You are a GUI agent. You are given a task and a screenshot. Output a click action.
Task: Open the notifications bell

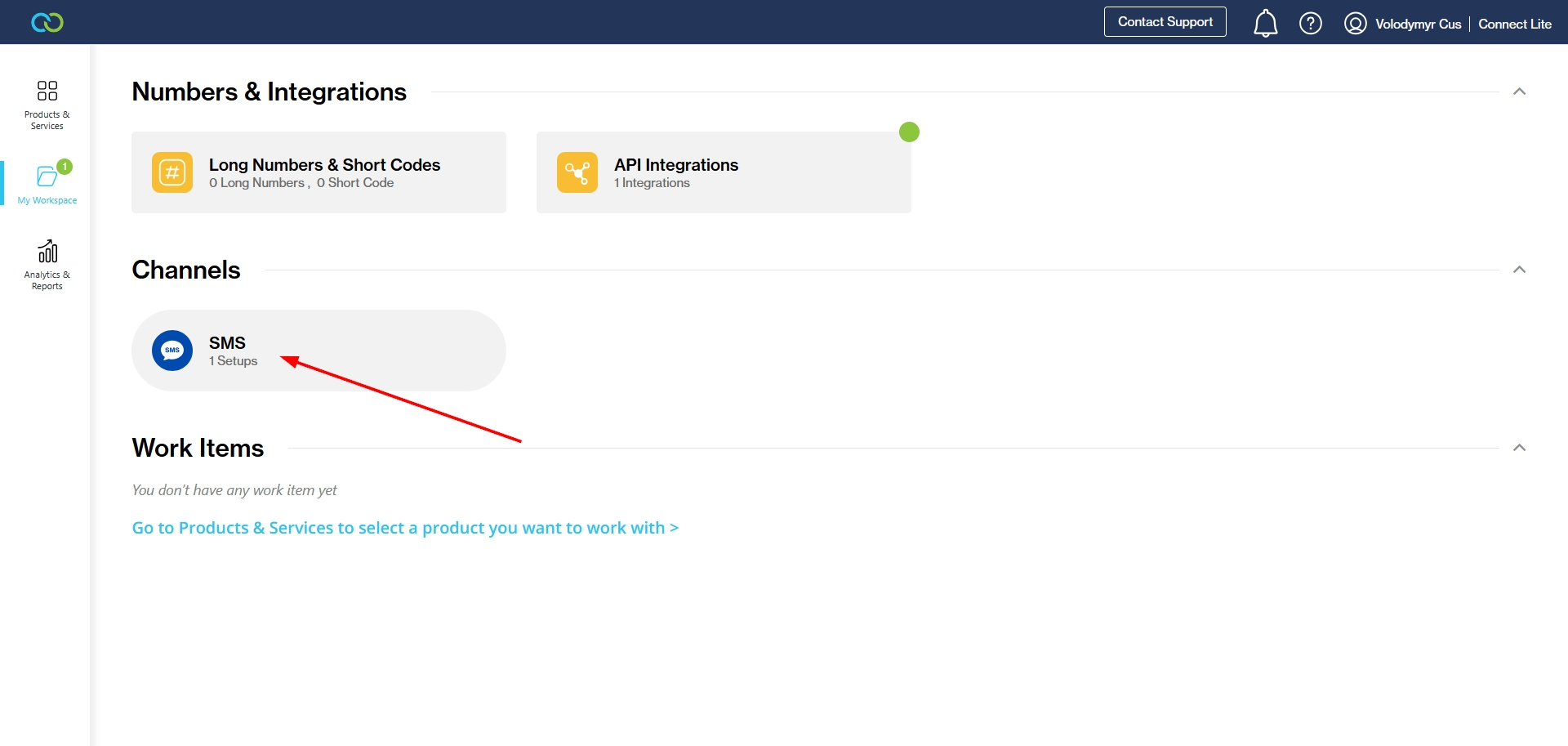[1265, 23]
